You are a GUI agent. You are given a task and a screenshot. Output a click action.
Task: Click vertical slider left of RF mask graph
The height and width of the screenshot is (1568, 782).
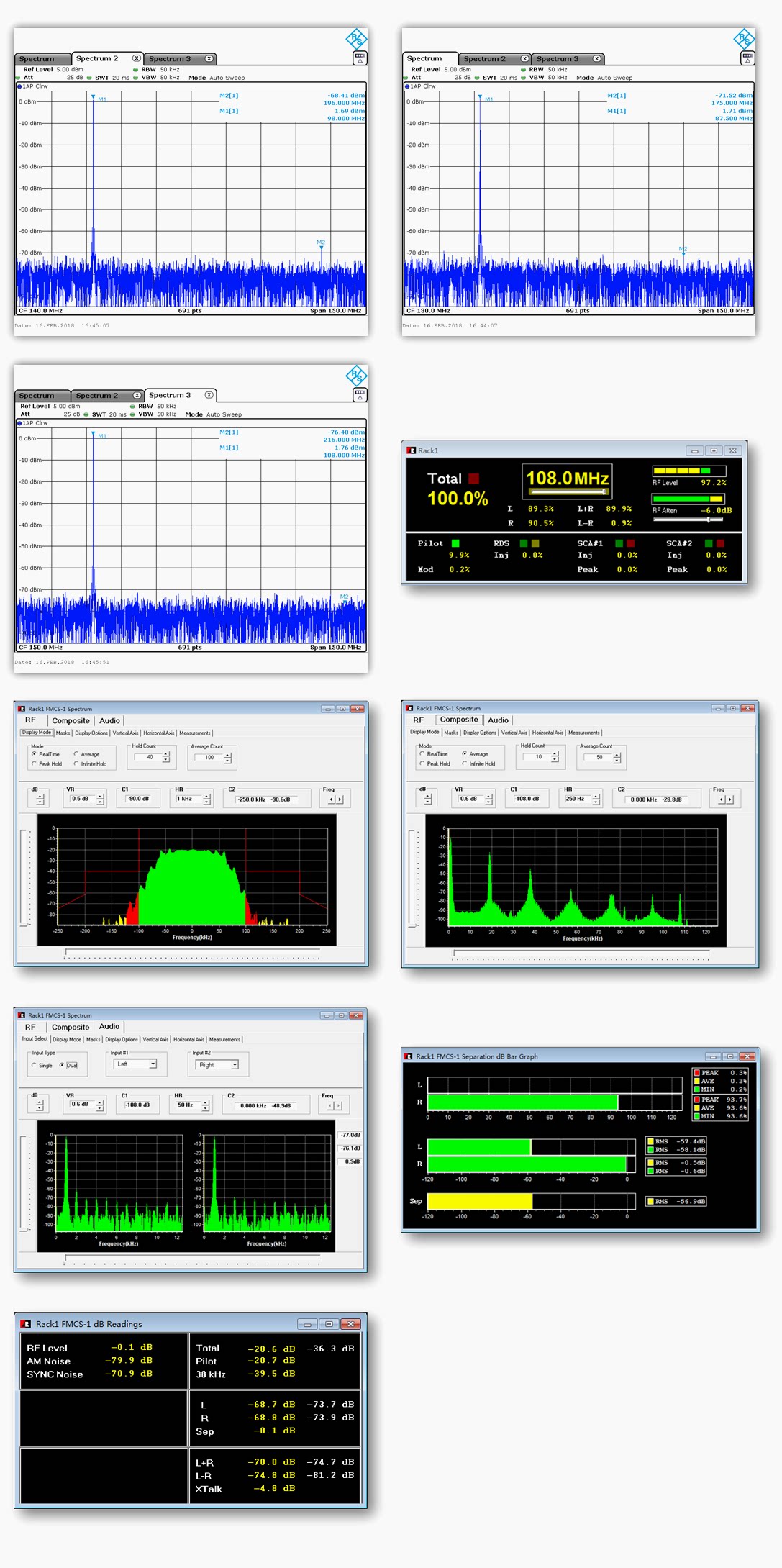pyautogui.click(x=25, y=878)
